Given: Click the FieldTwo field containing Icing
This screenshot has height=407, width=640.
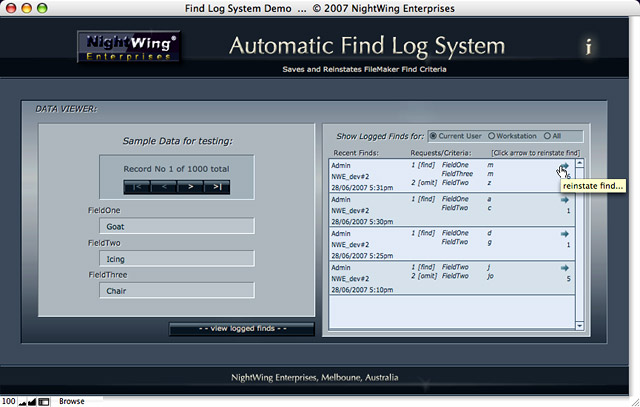Looking at the screenshot, I should coord(177,259).
